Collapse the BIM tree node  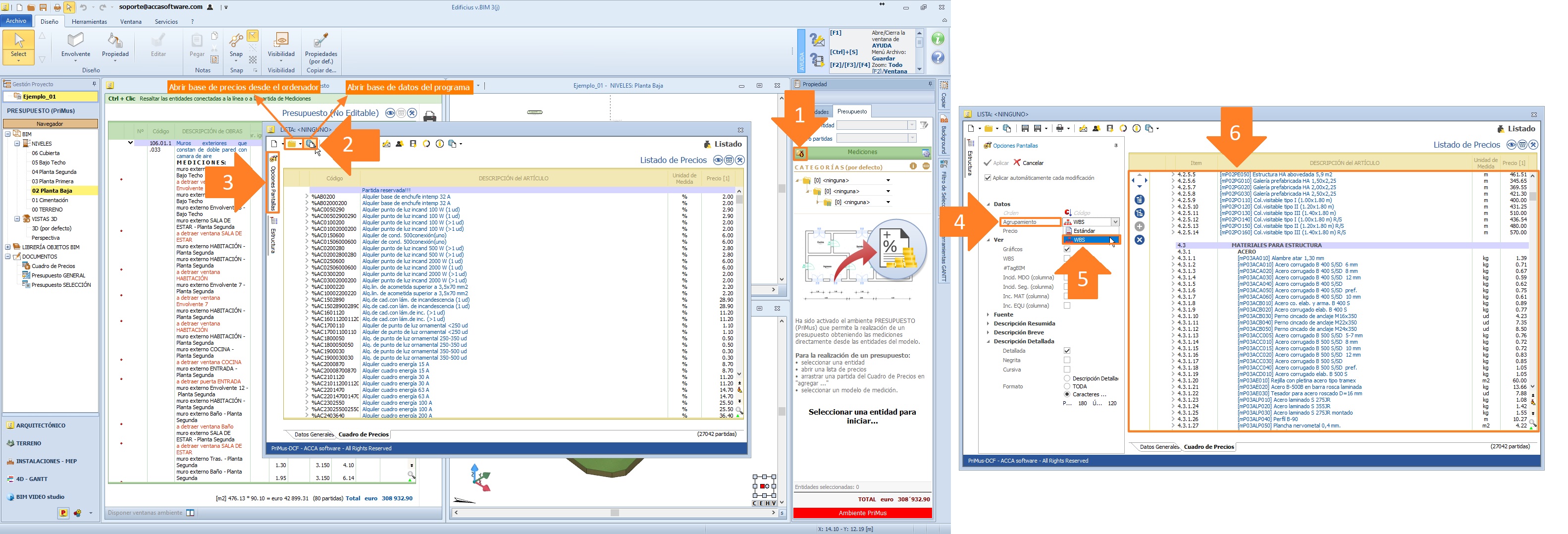tap(8, 134)
